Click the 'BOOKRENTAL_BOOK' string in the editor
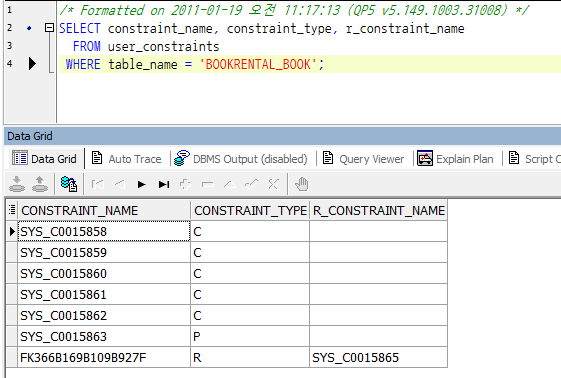 pos(258,64)
